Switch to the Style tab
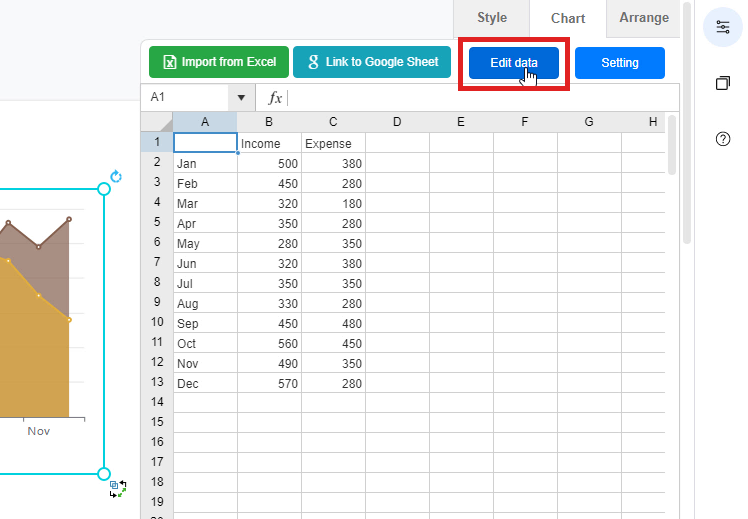 [x=491, y=18]
